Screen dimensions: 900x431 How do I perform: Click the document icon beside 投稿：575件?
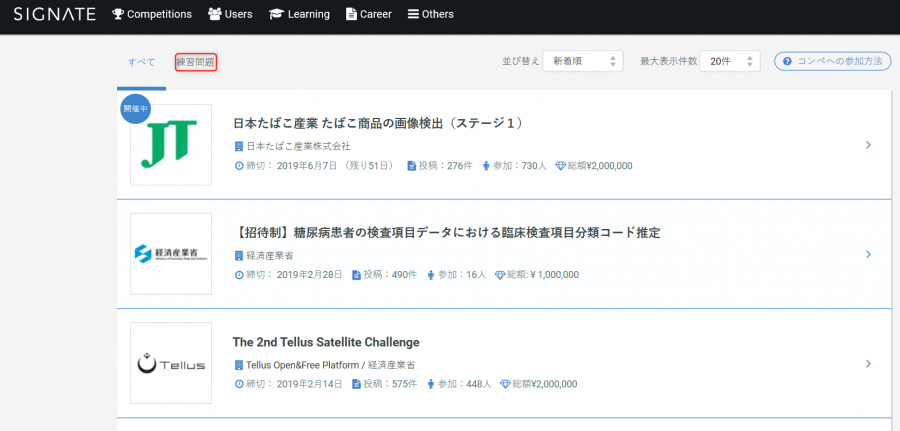(356, 384)
